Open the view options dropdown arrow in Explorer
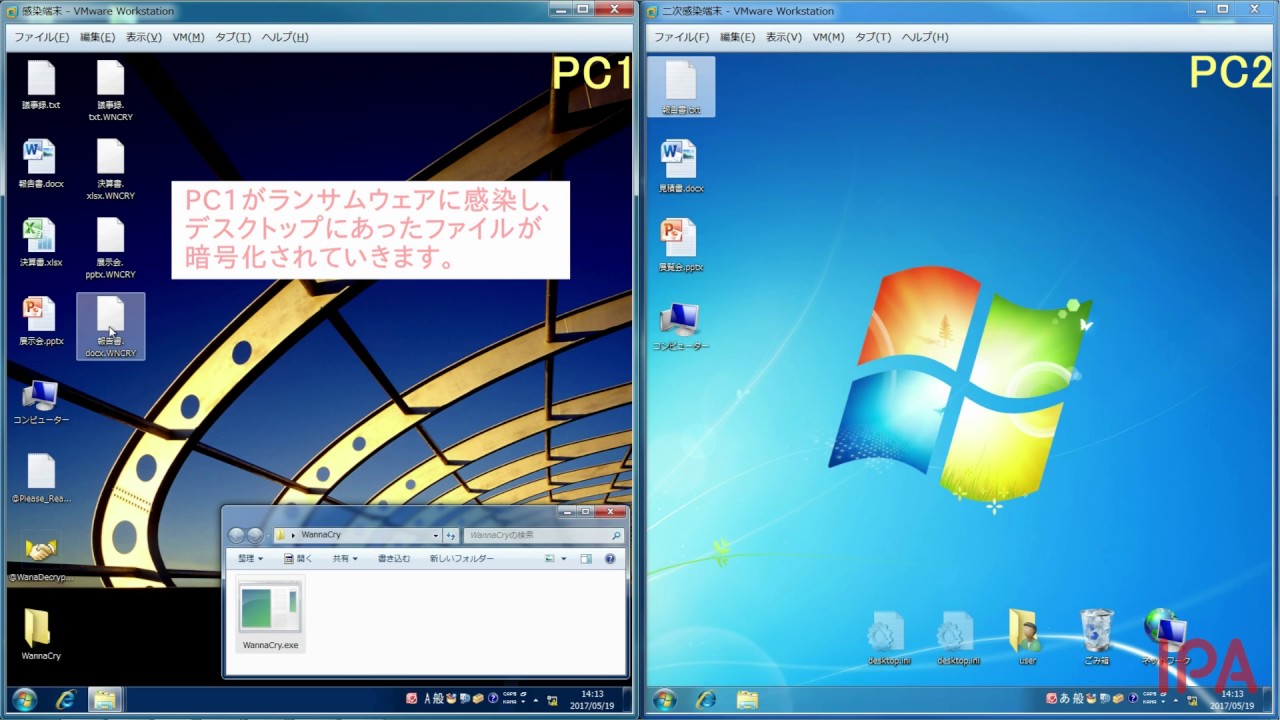 point(564,559)
